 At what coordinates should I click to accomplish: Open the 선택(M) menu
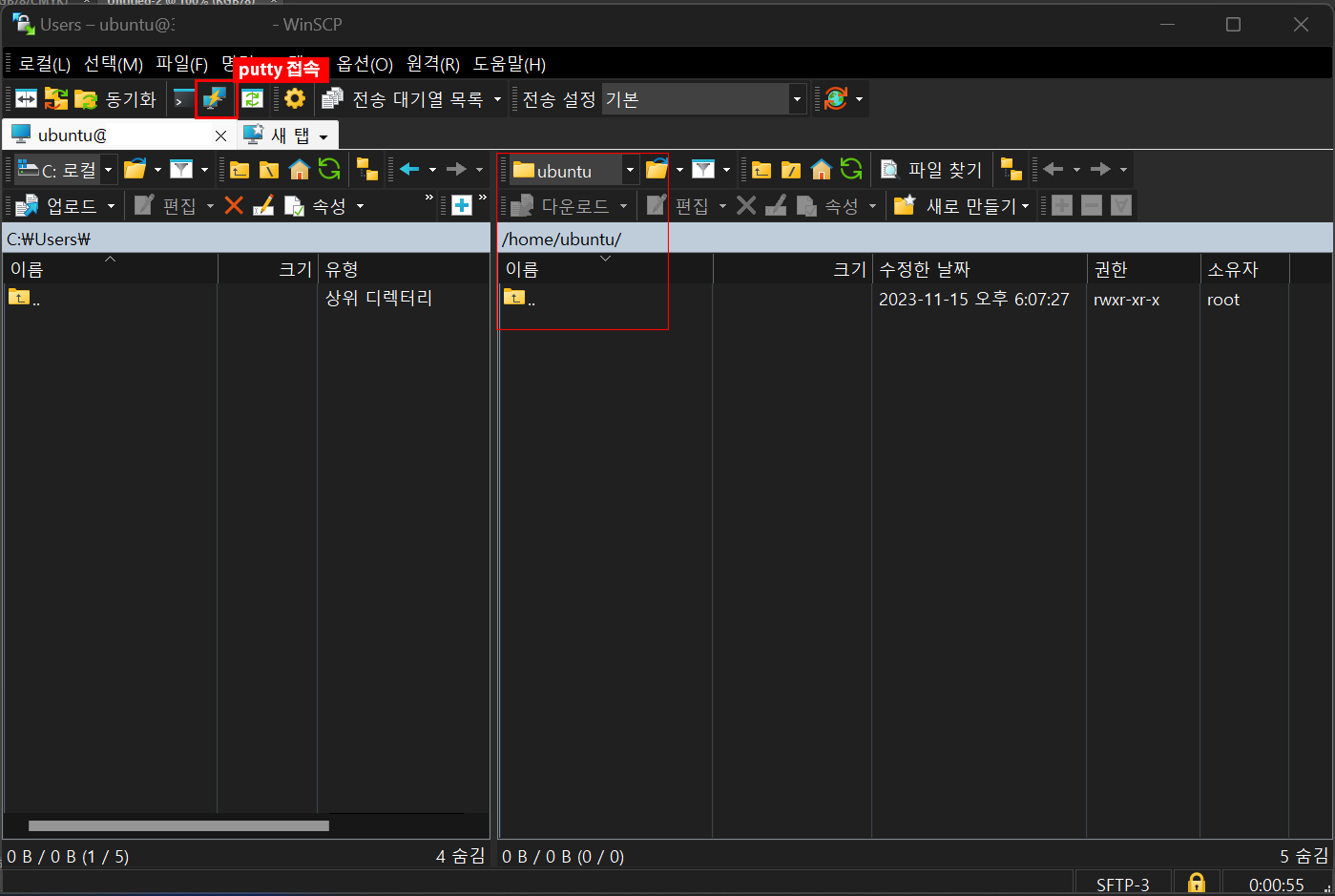pos(114,64)
